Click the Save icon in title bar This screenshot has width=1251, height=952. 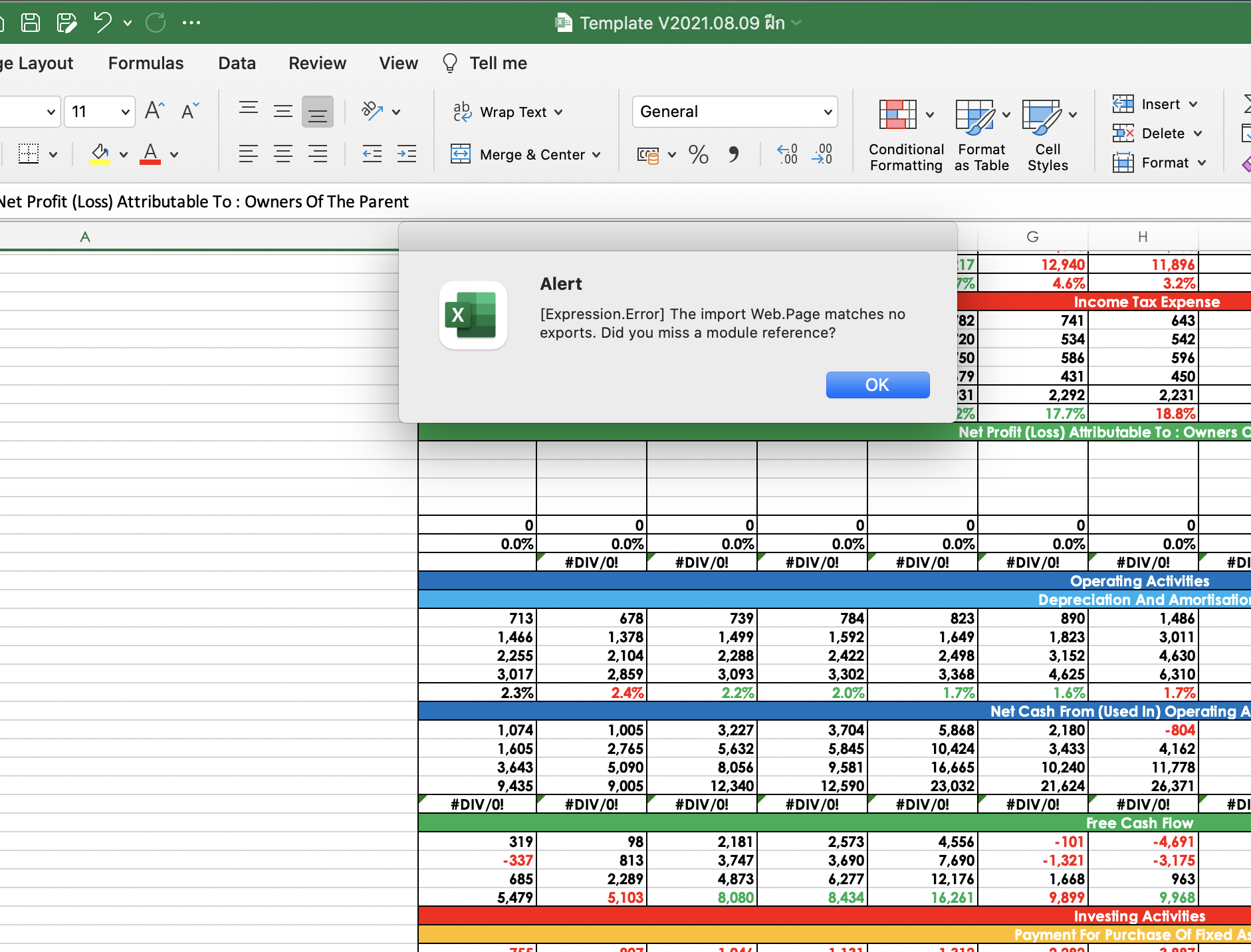(31, 23)
